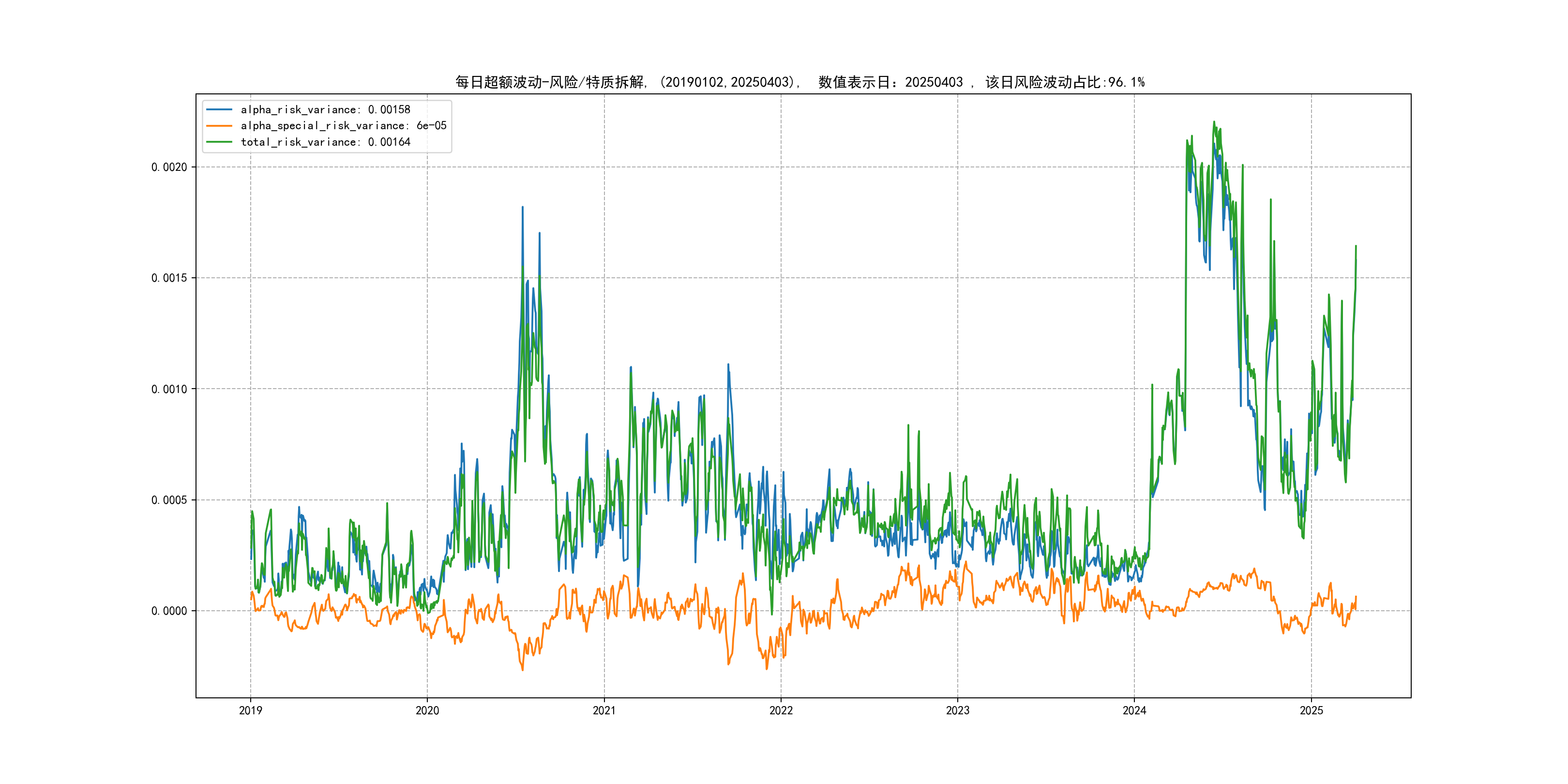This screenshot has height=784, width=1568.
Task: Click the 2025 x-axis tick label
Action: coord(1311,710)
